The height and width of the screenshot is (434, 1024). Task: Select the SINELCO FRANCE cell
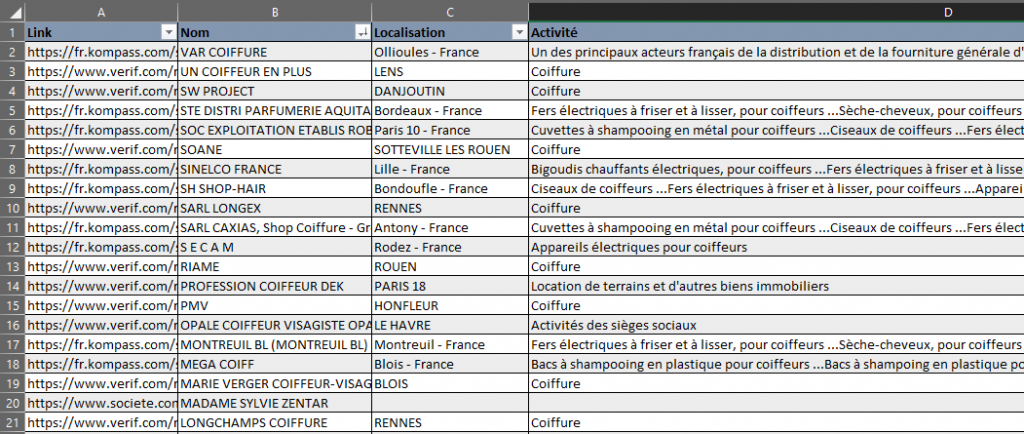pos(274,169)
